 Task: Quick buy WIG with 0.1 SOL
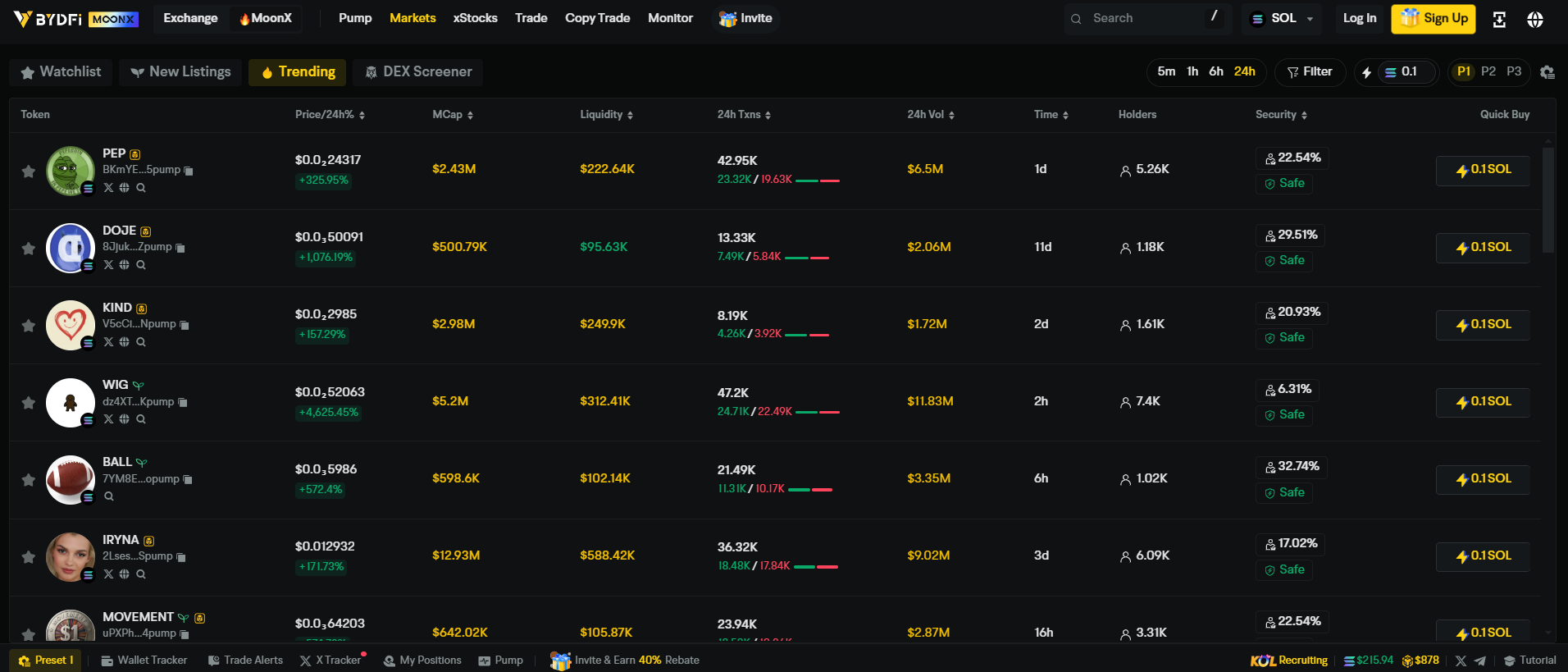tap(1482, 402)
